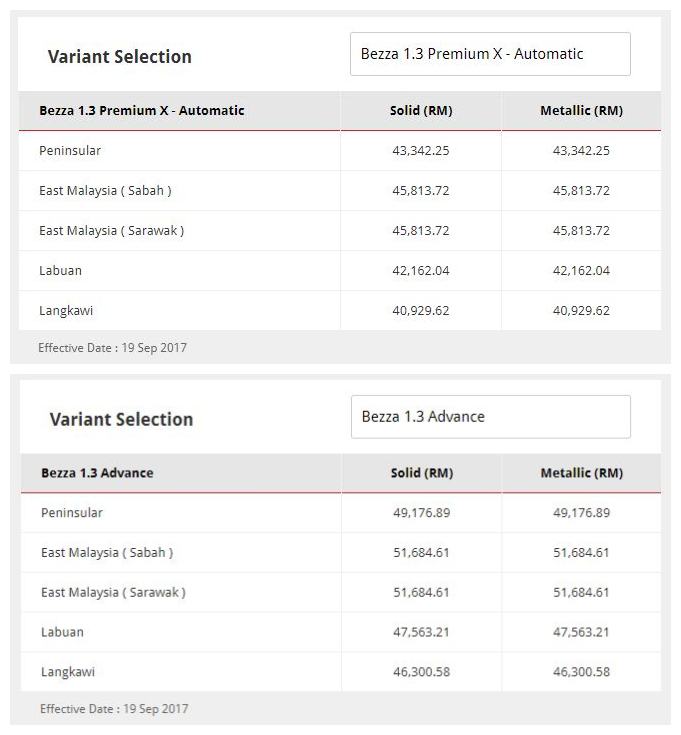The image size is (681, 735).
Task: Select the Langkawi row in Advance table
Action: coord(68,673)
